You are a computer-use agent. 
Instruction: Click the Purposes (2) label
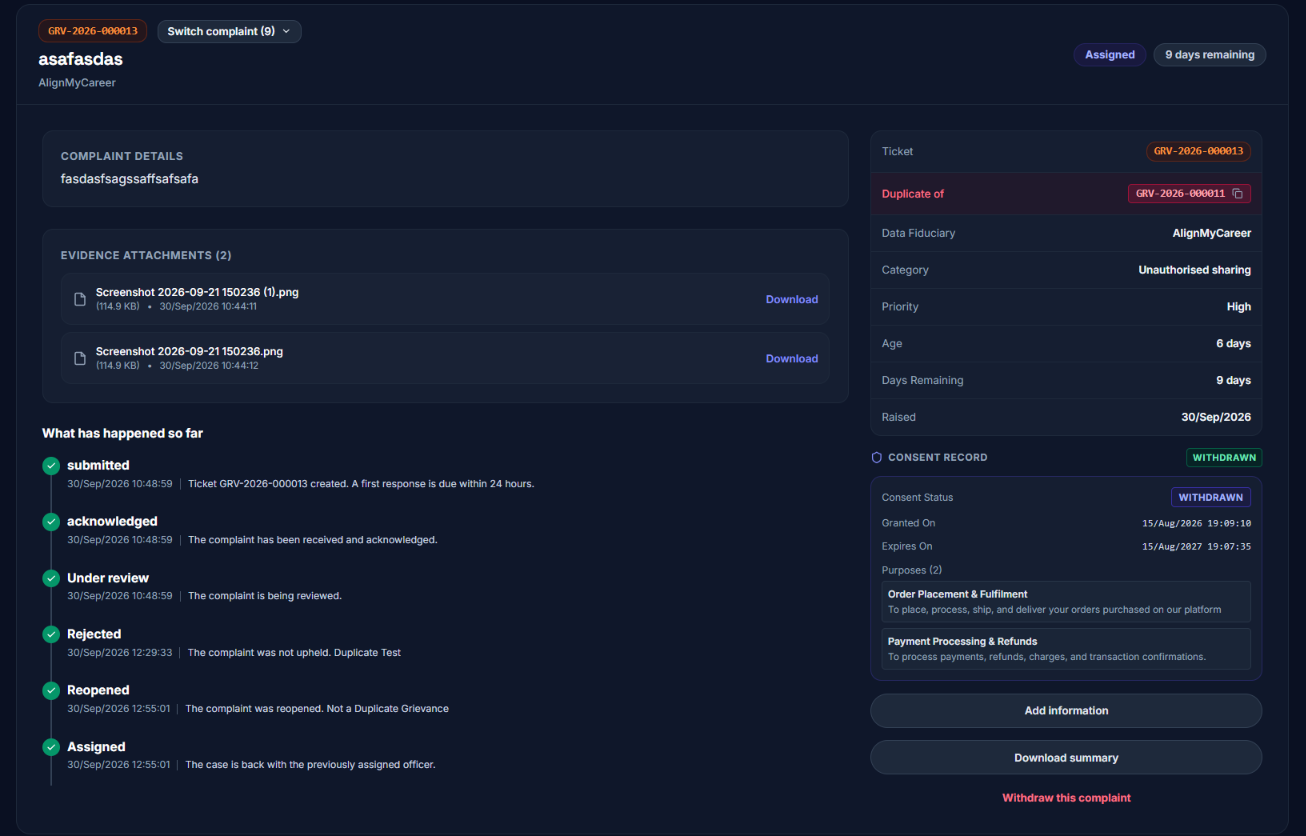tap(912, 570)
